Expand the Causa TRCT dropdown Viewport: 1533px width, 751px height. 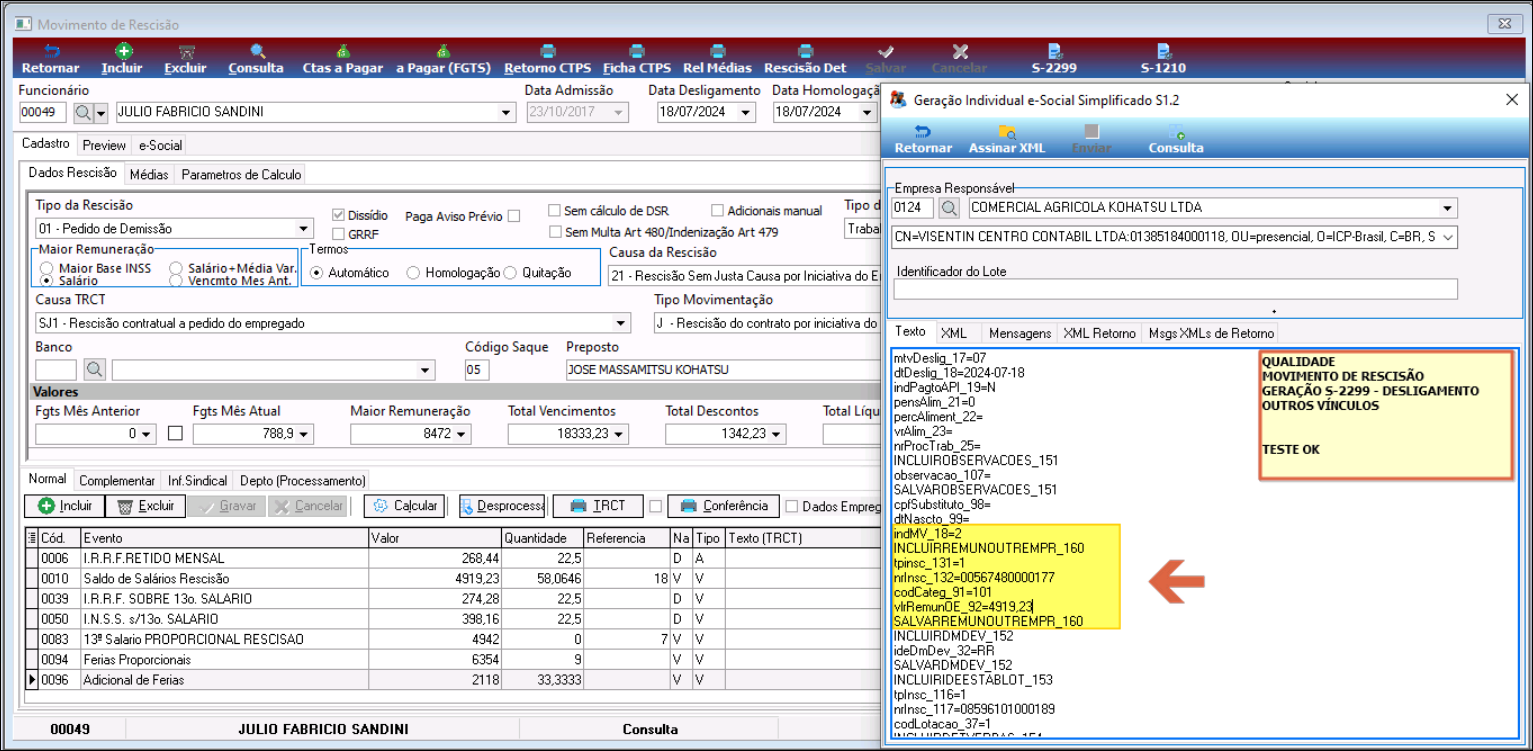621,324
